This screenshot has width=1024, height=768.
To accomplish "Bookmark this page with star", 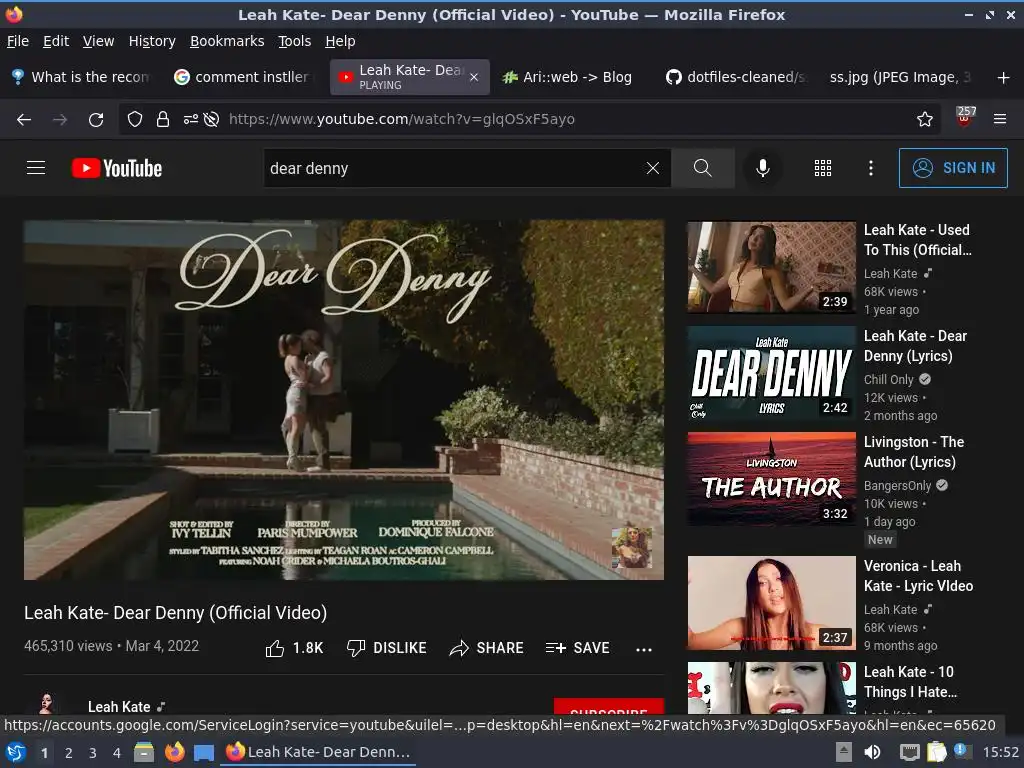I will [925, 119].
